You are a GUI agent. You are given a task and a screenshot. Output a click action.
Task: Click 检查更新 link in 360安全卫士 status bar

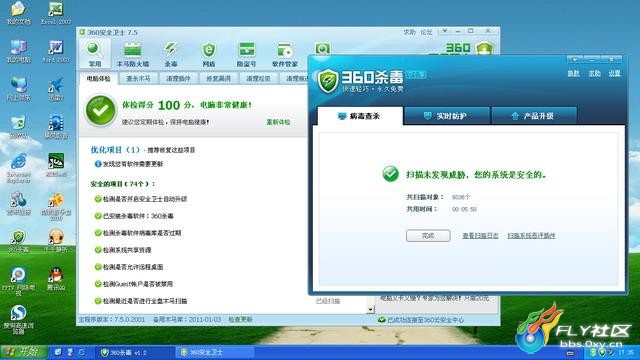[240, 320]
